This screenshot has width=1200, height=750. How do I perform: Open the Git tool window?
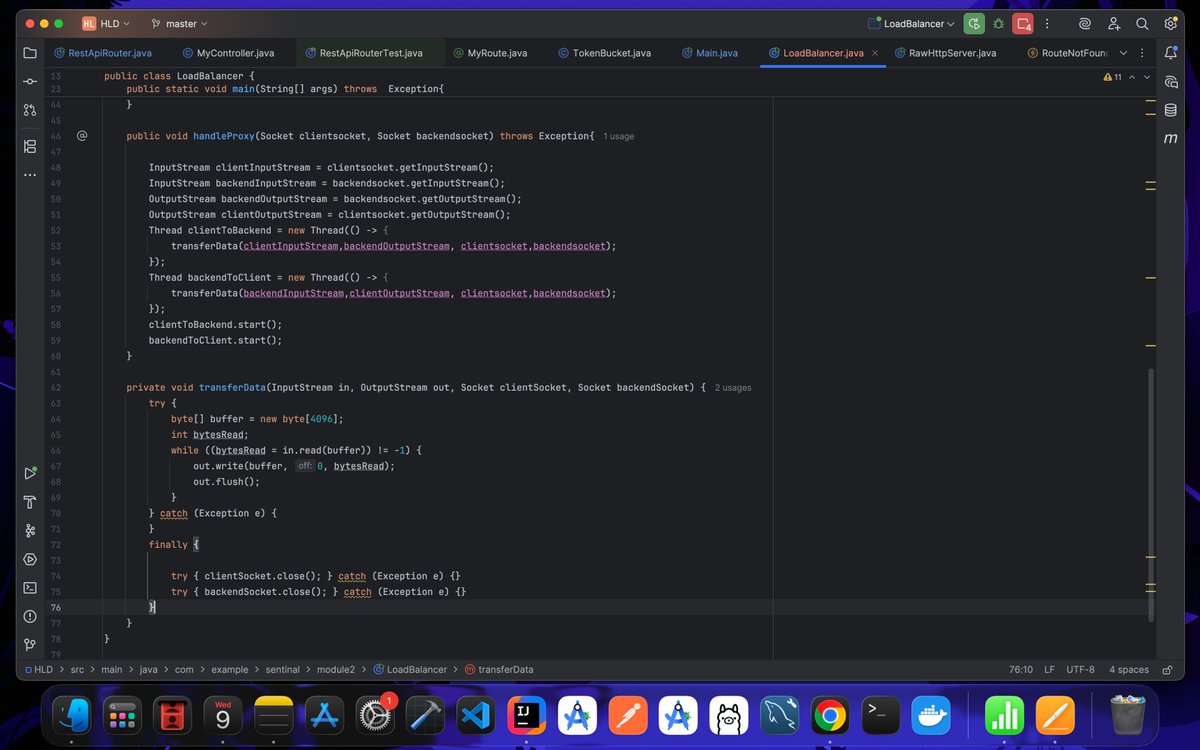tap(30, 644)
